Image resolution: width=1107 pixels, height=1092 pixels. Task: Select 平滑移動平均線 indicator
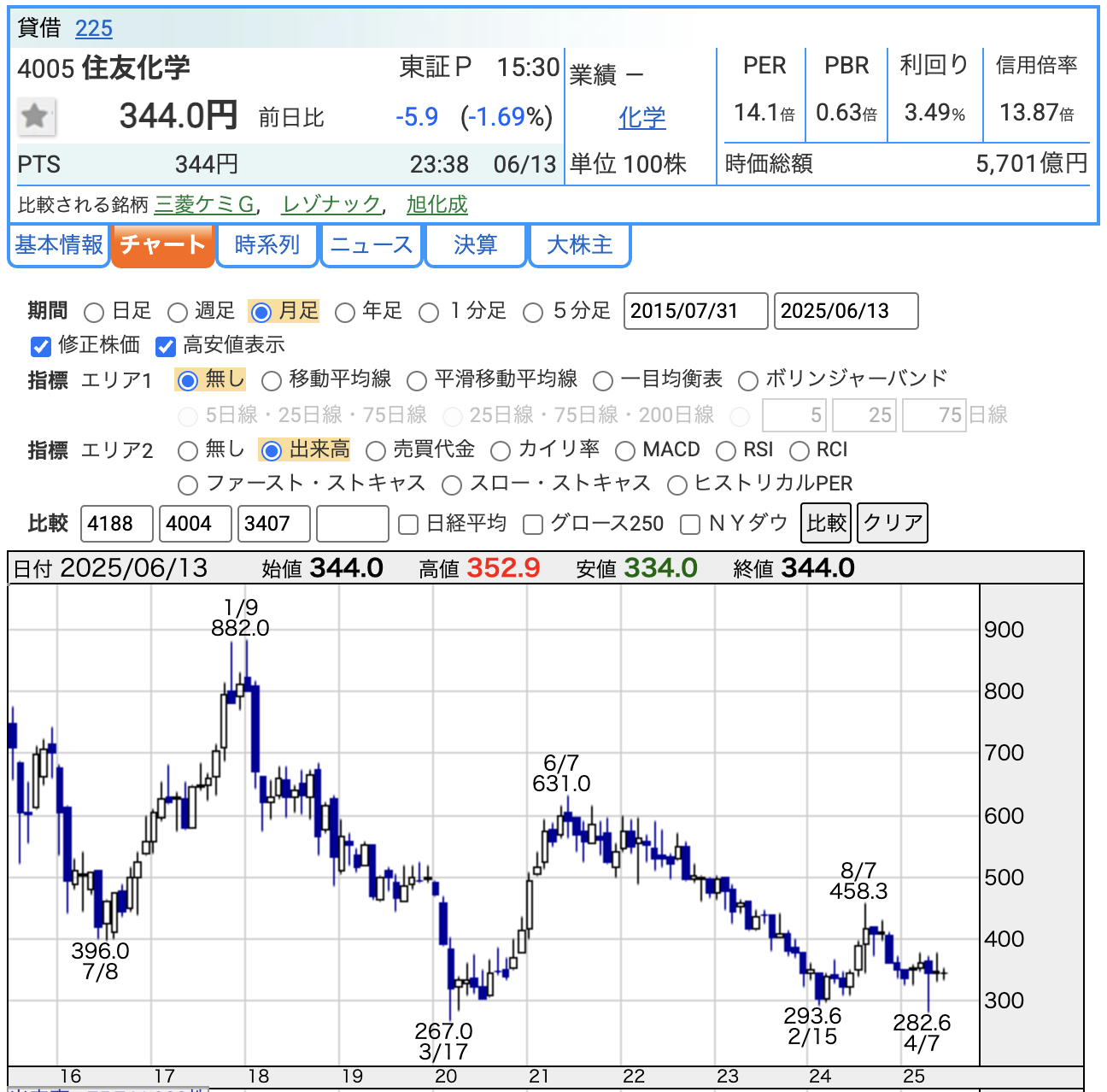[x=417, y=380]
